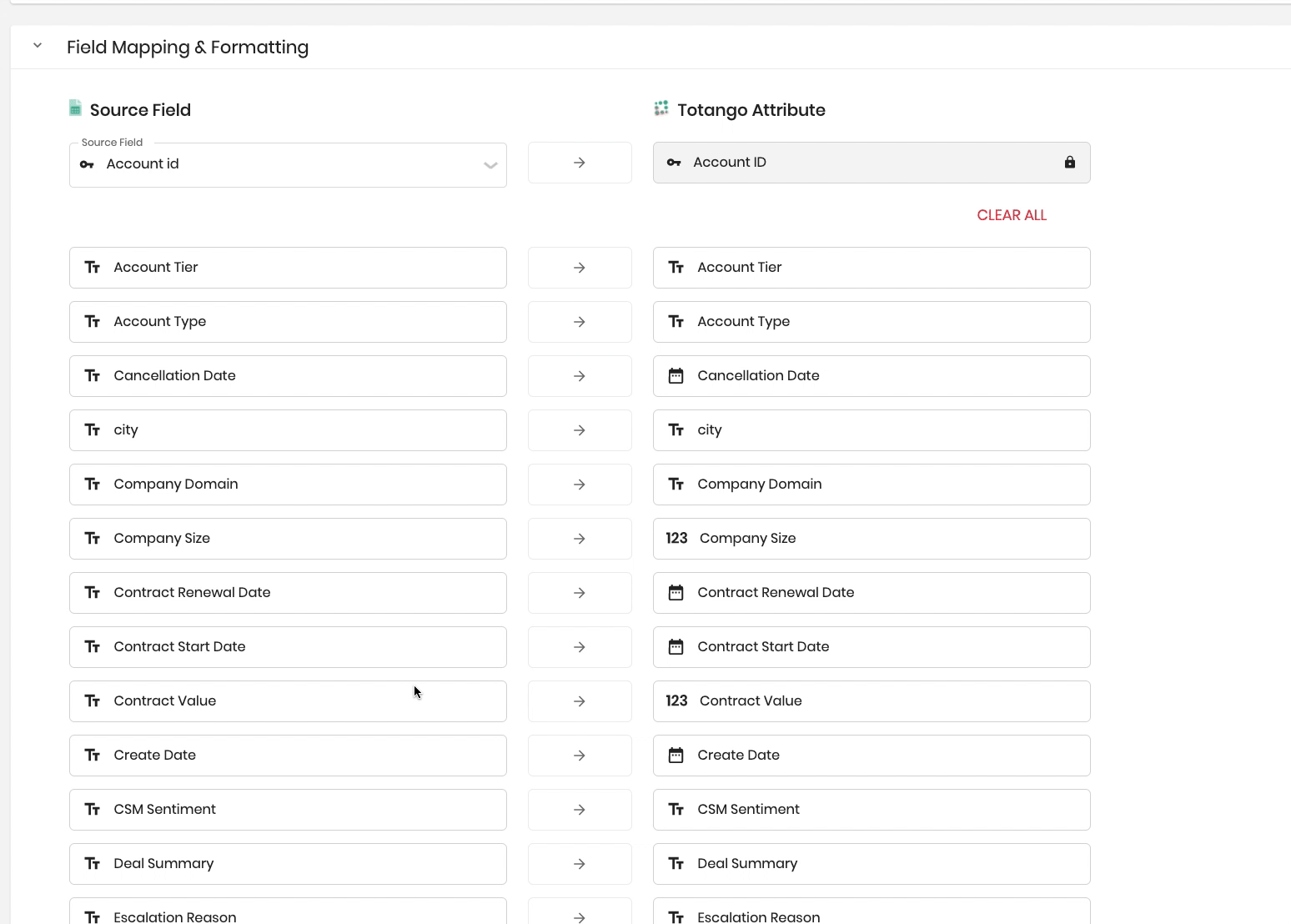This screenshot has width=1291, height=924.
Task: Click the mapping arrow for Contract Value
Action: 580,701
